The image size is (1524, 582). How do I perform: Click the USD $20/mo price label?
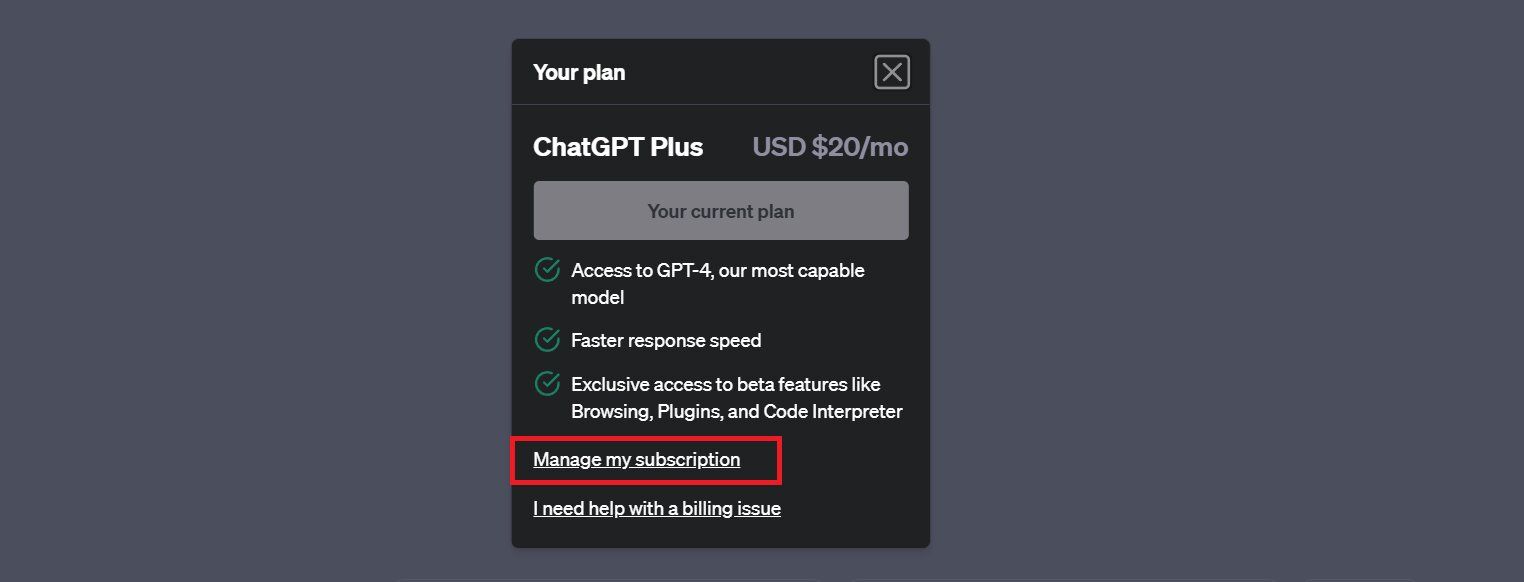pyautogui.click(x=830, y=147)
